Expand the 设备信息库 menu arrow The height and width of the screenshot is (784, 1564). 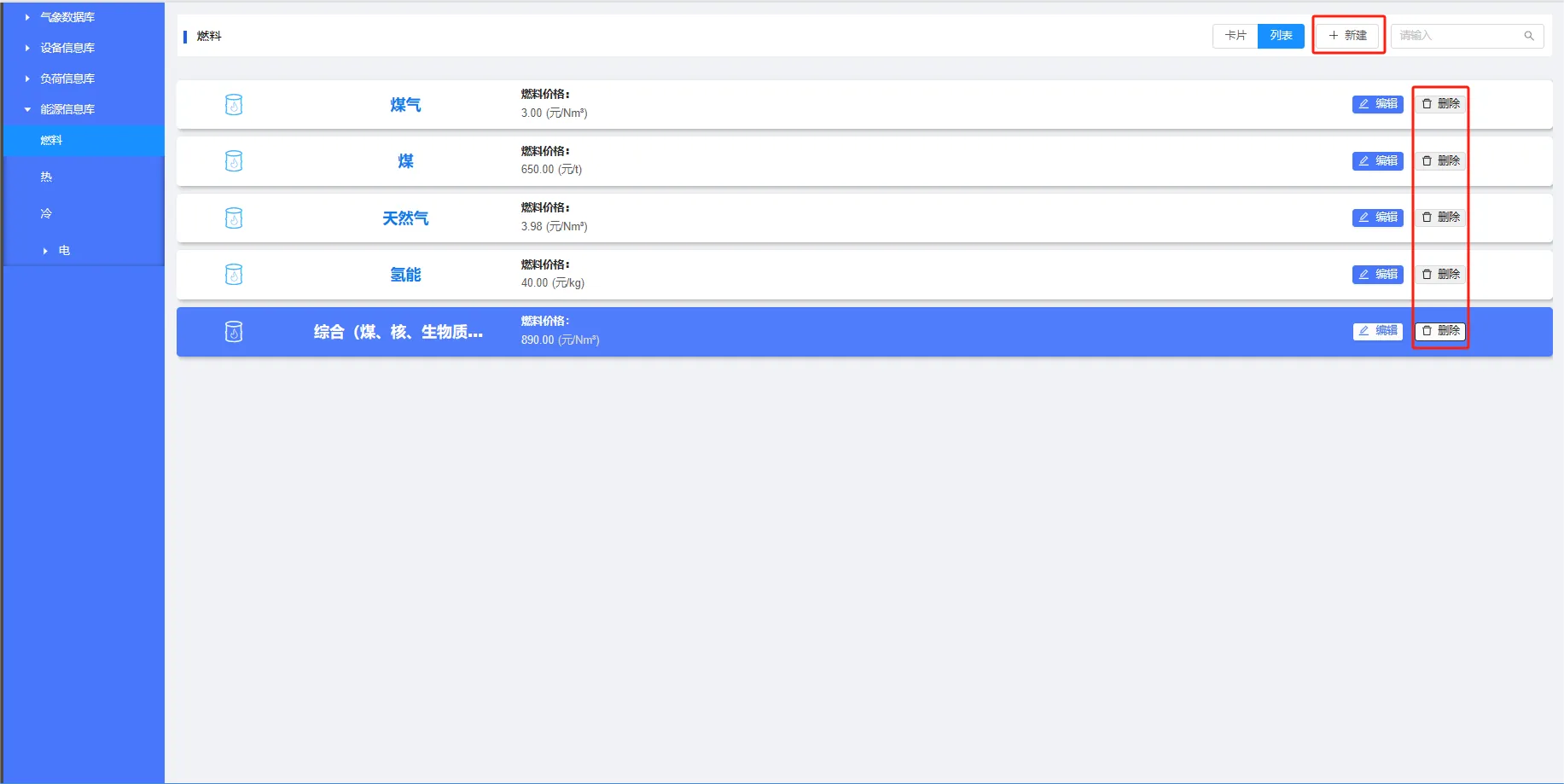pyautogui.click(x=27, y=48)
